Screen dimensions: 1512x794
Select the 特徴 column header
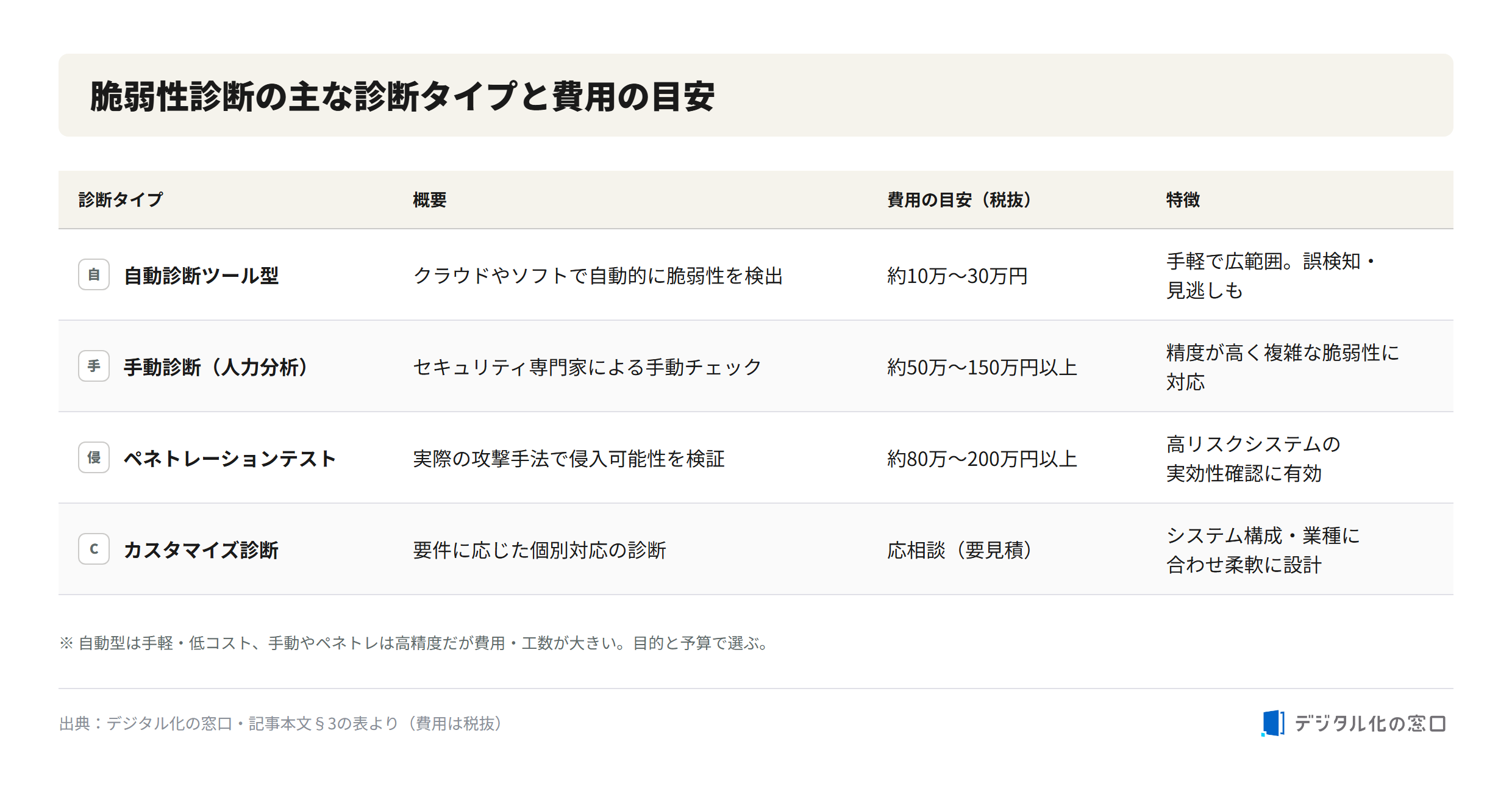(x=1183, y=200)
